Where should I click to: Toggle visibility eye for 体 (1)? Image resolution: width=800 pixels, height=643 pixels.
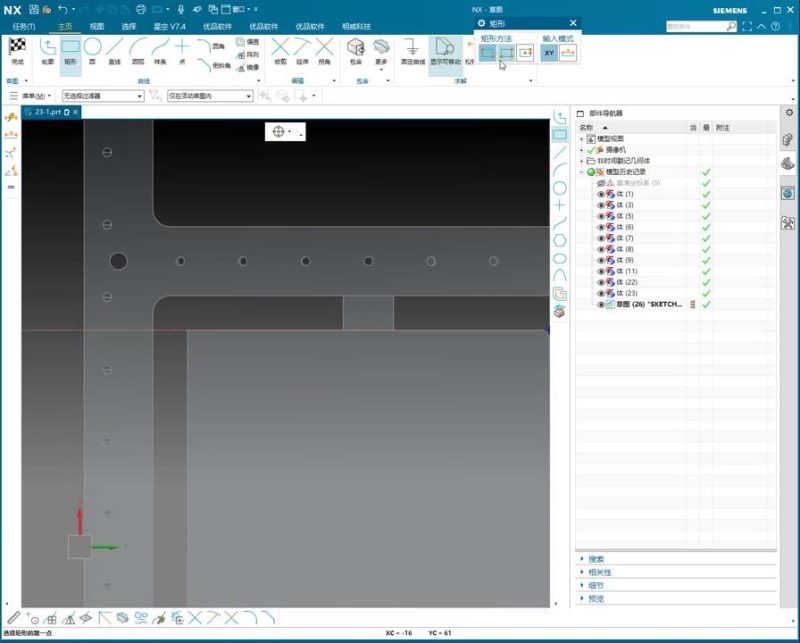pyautogui.click(x=601, y=194)
